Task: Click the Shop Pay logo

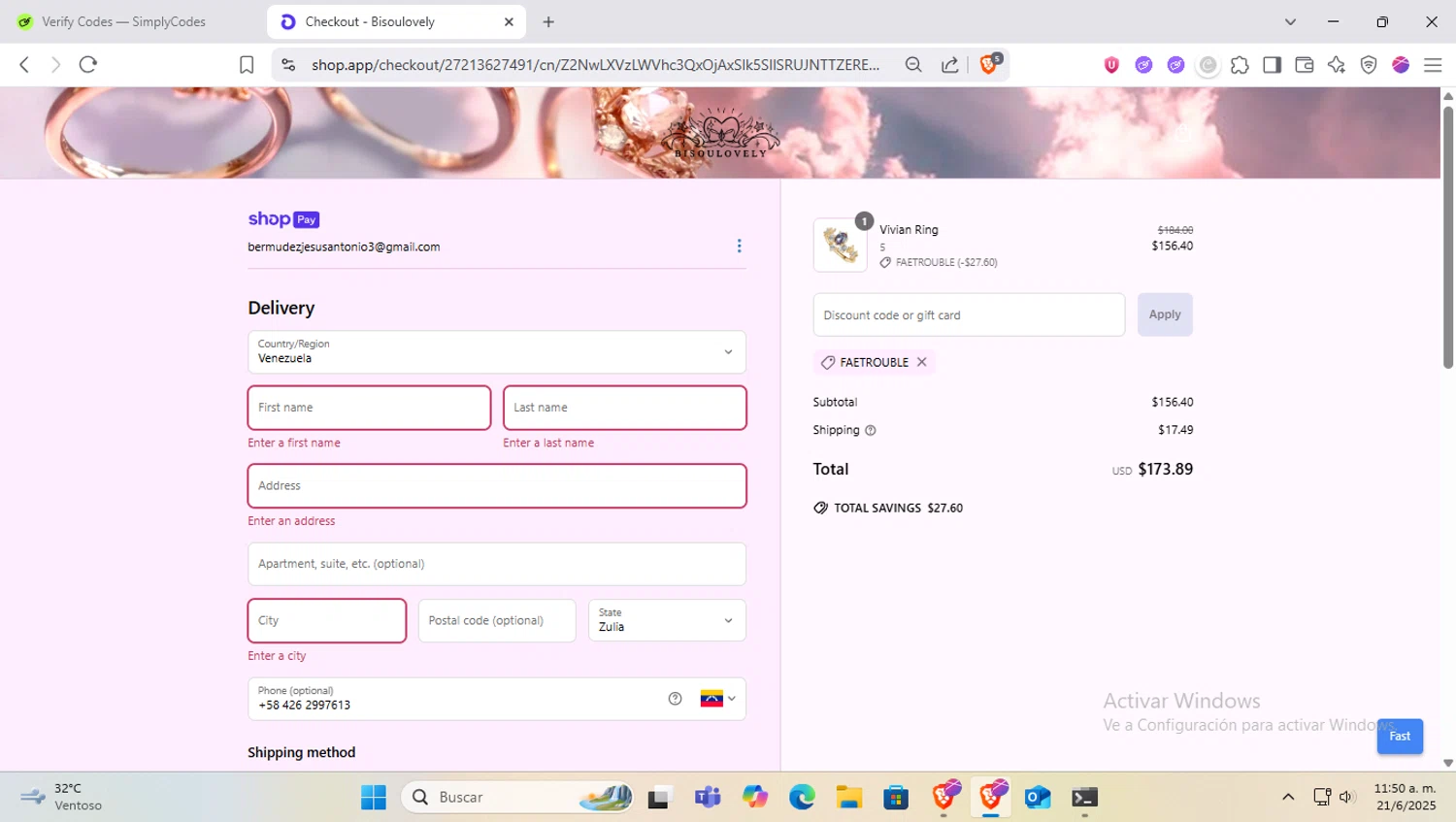Action: (x=283, y=219)
